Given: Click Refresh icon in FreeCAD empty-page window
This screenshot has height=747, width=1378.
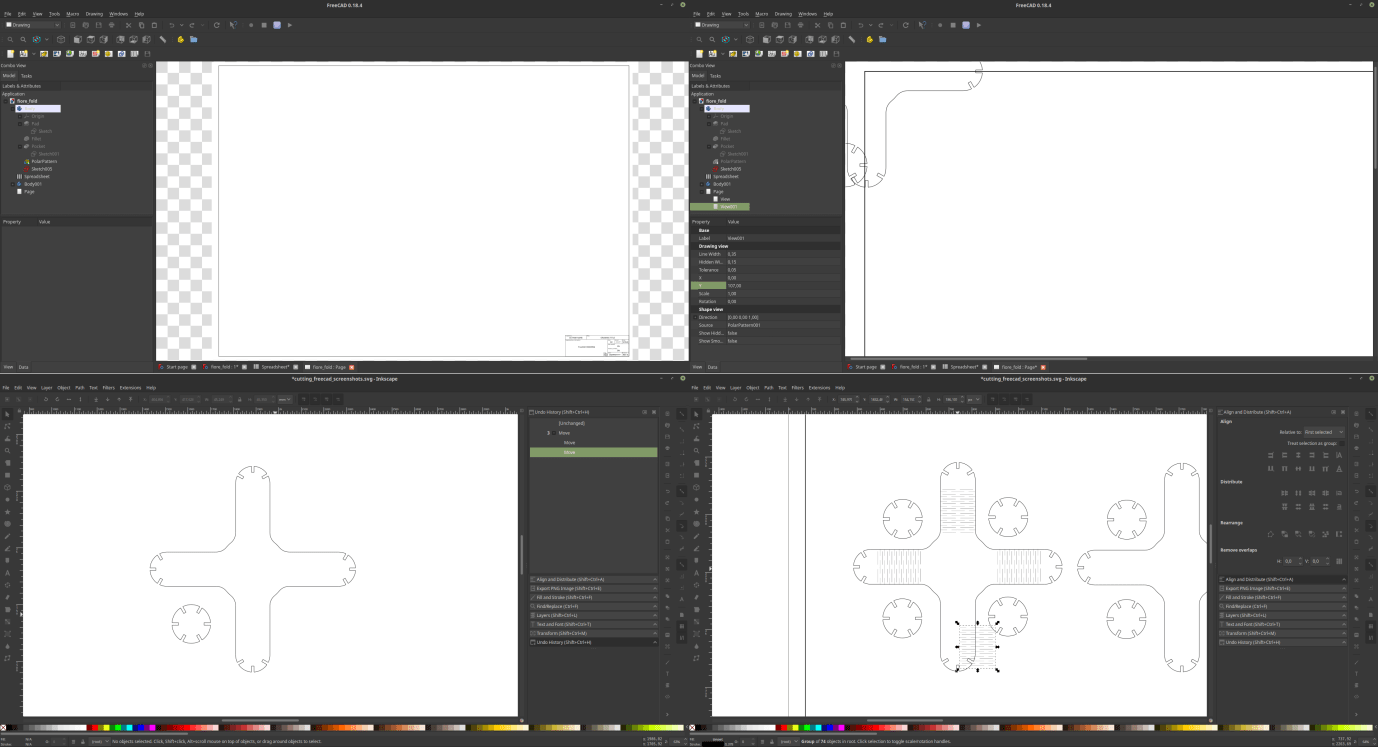Looking at the screenshot, I should coord(216,25).
